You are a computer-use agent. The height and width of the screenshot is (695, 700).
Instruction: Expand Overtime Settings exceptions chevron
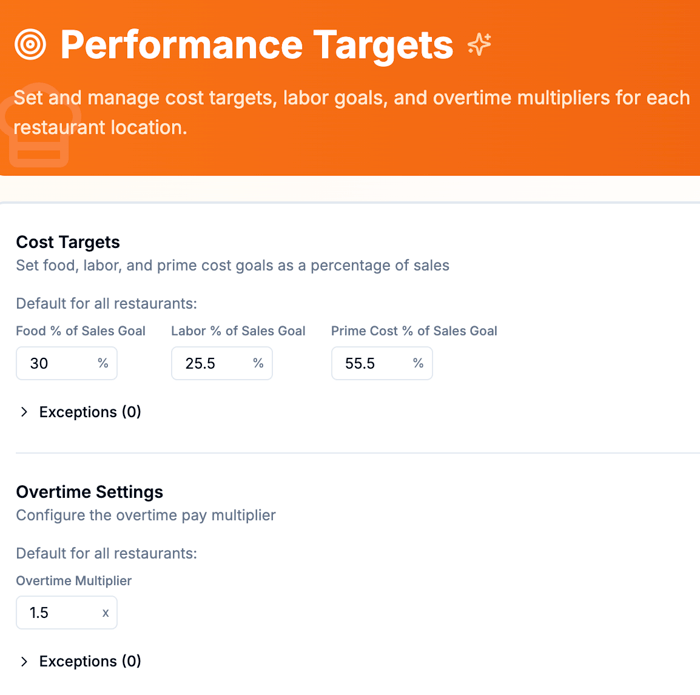pos(24,661)
